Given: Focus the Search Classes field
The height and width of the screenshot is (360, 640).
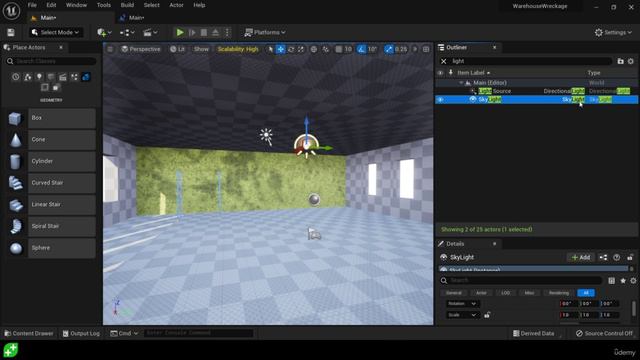Looking at the screenshot, I should (x=51, y=61).
